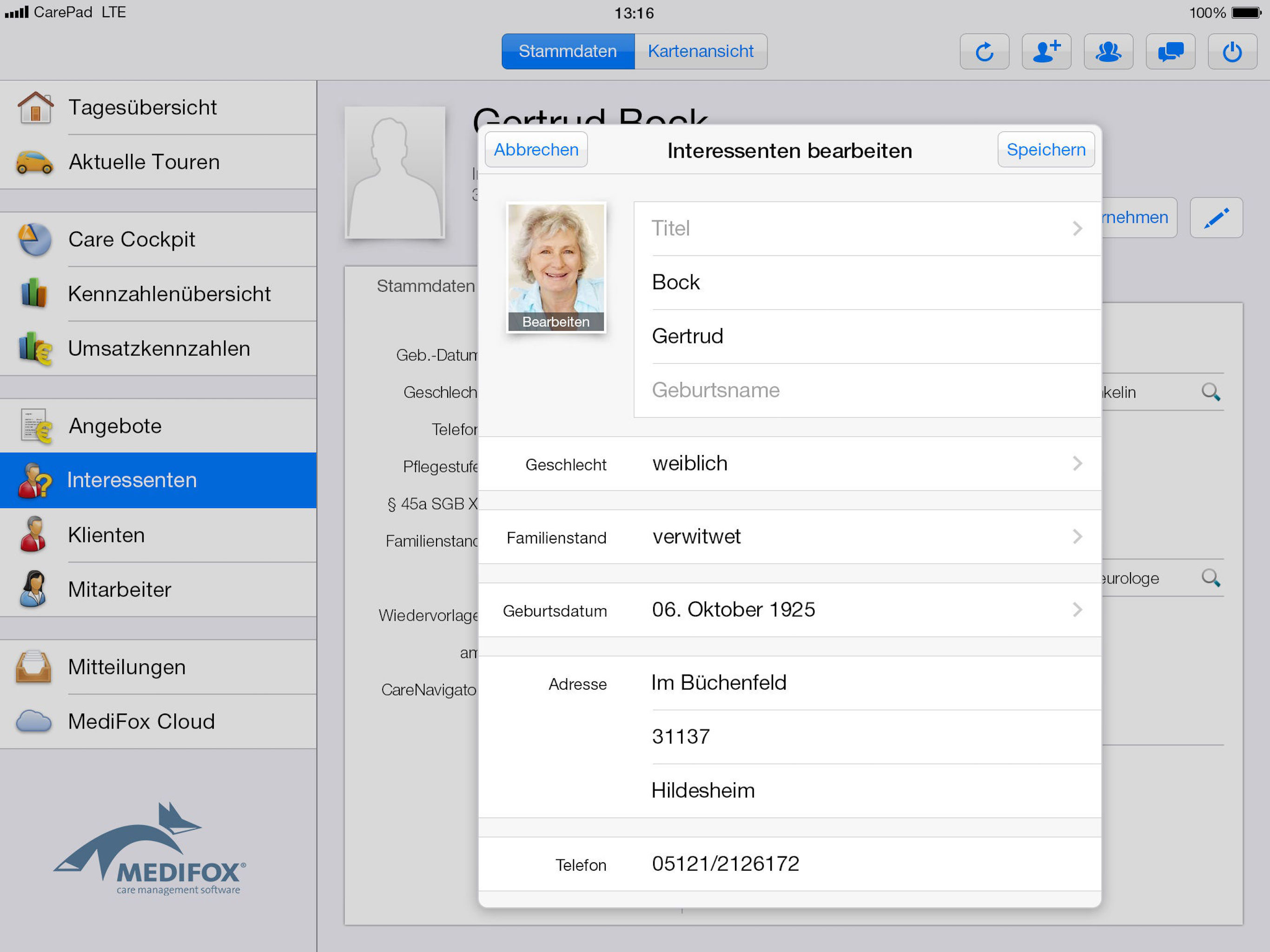The image size is (1270, 952).
Task: Open the user group icon
Action: pos(1108,52)
